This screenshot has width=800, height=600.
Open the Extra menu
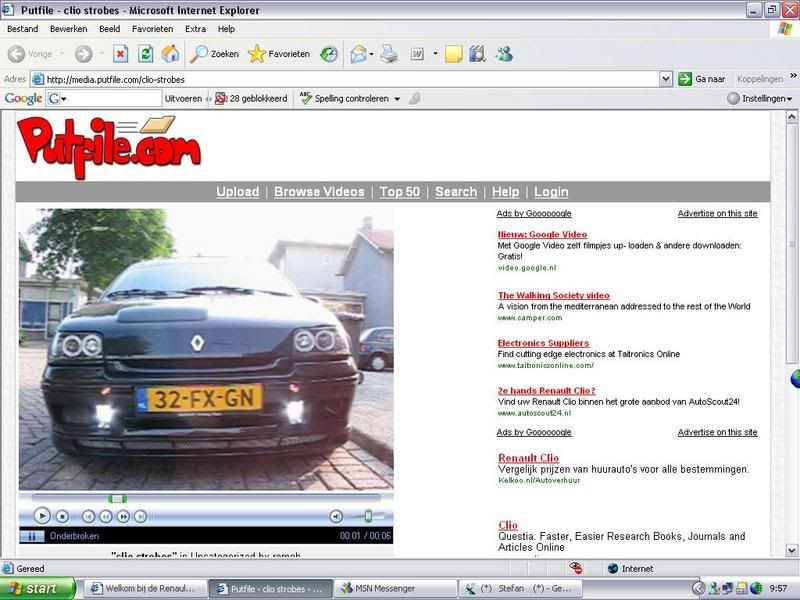pyautogui.click(x=195, y=29)
